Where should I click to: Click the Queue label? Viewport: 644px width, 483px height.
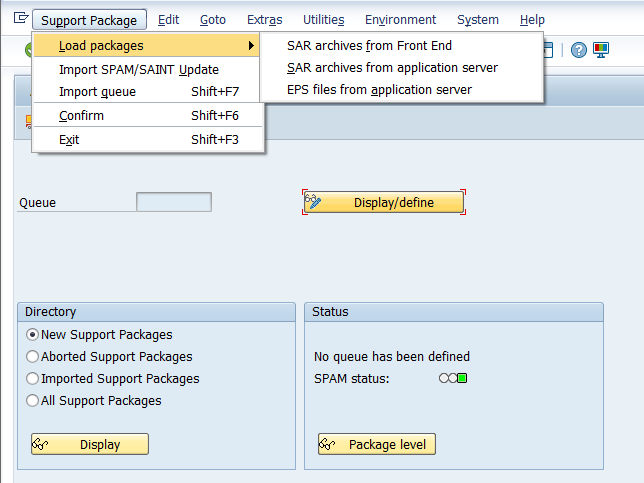point(37,202)
